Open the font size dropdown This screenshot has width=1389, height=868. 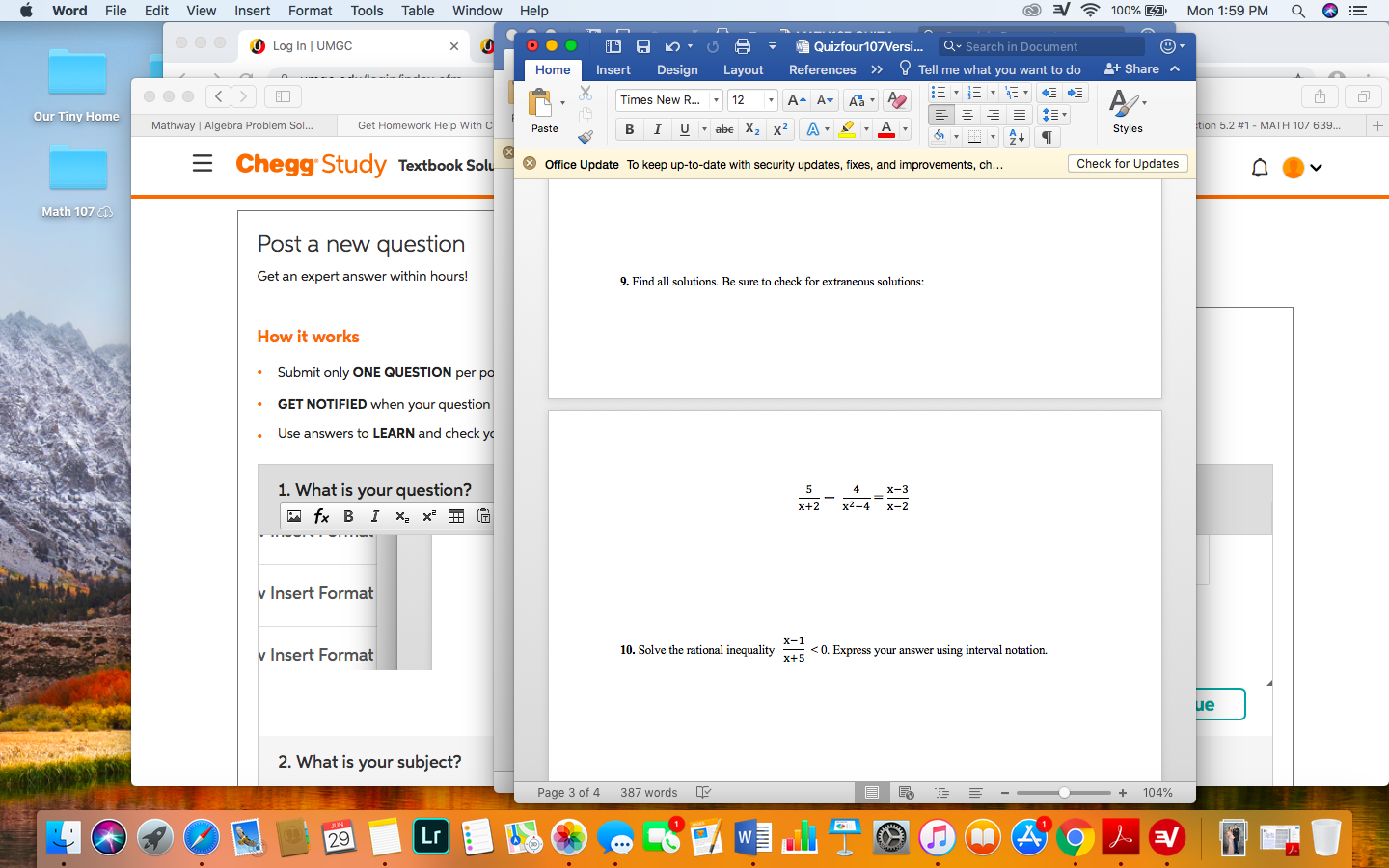tap(752, 99)
